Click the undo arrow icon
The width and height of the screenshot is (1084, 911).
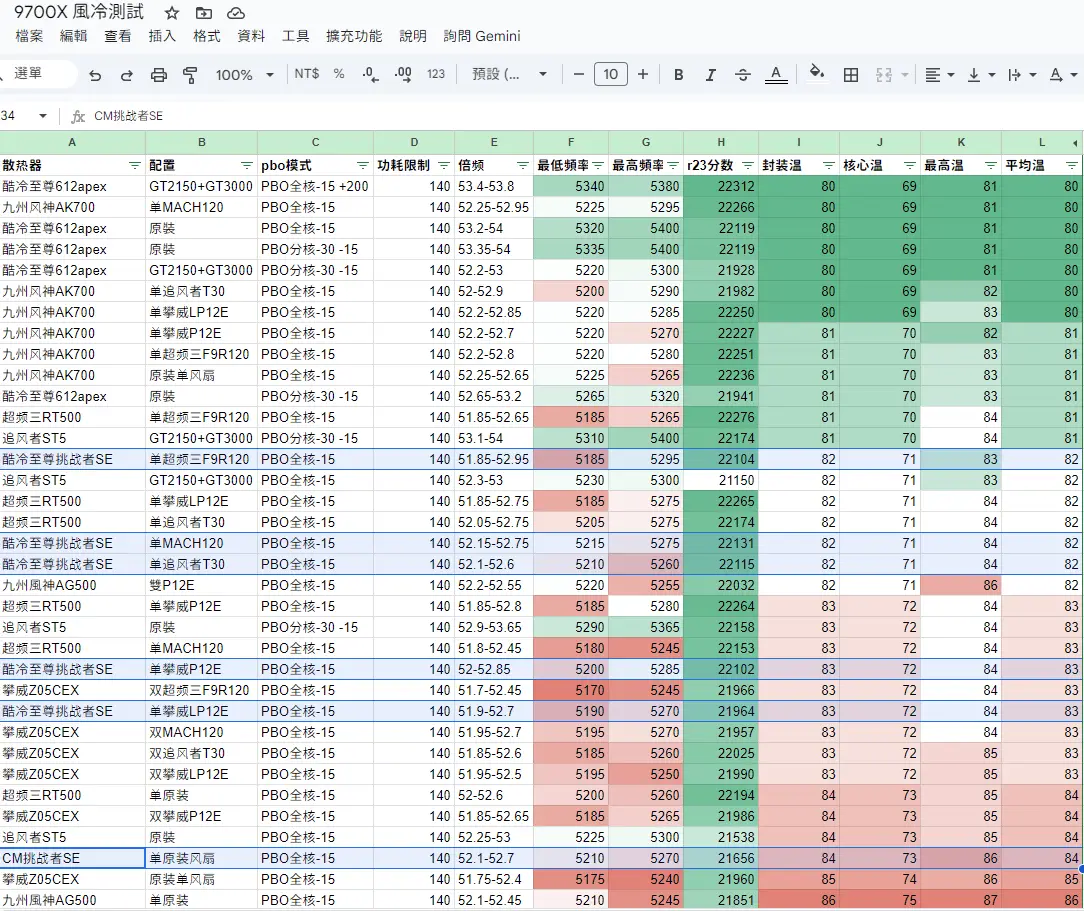pos(95,75)
